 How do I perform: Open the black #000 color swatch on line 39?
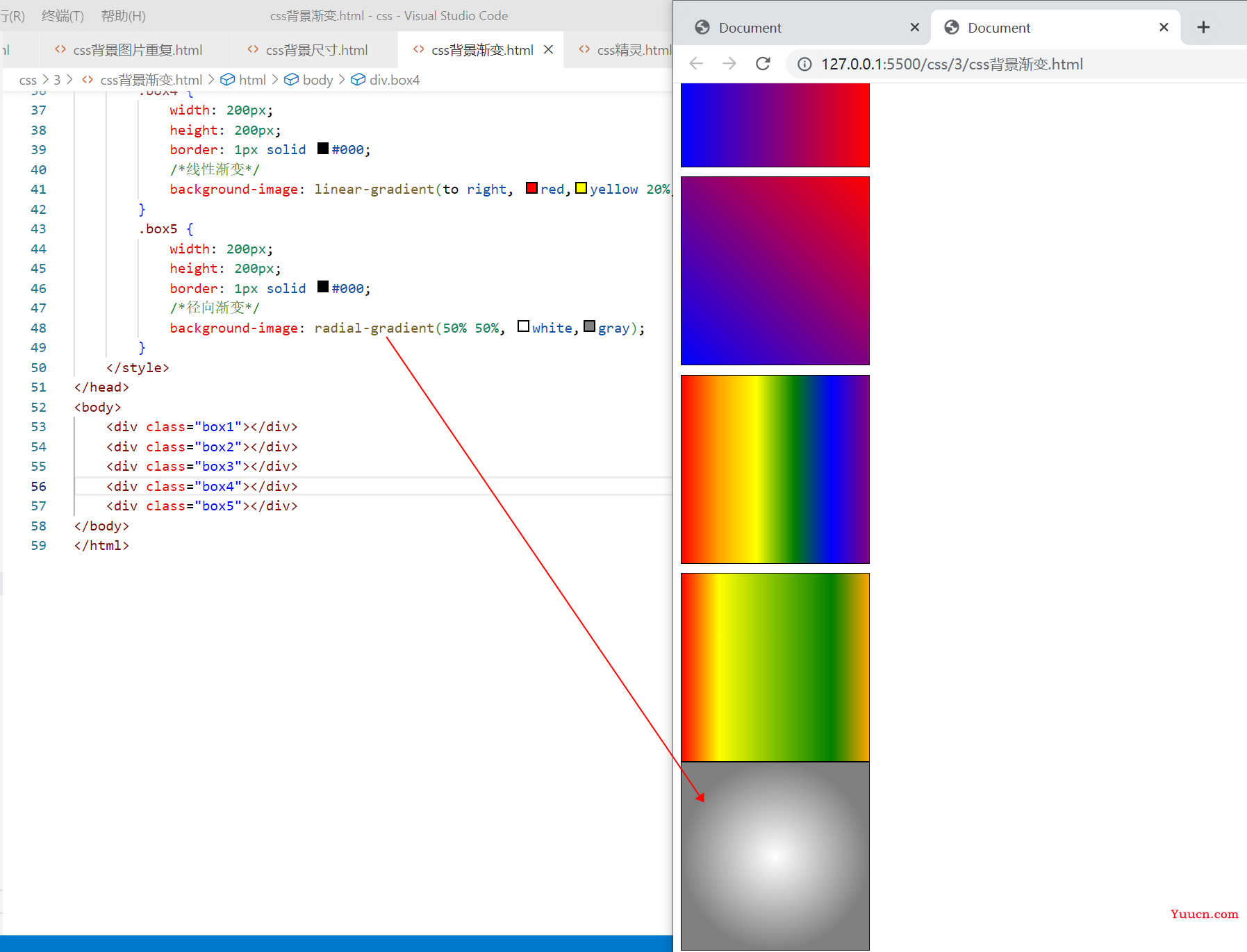point(323,149)
